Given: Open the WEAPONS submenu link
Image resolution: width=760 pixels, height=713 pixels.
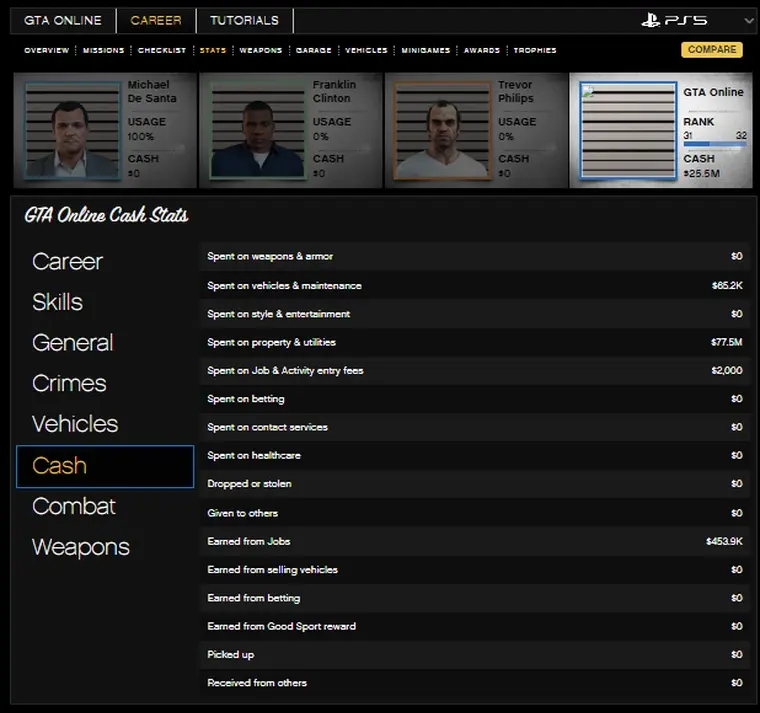Looking at the screenshot, I should 260,50.
